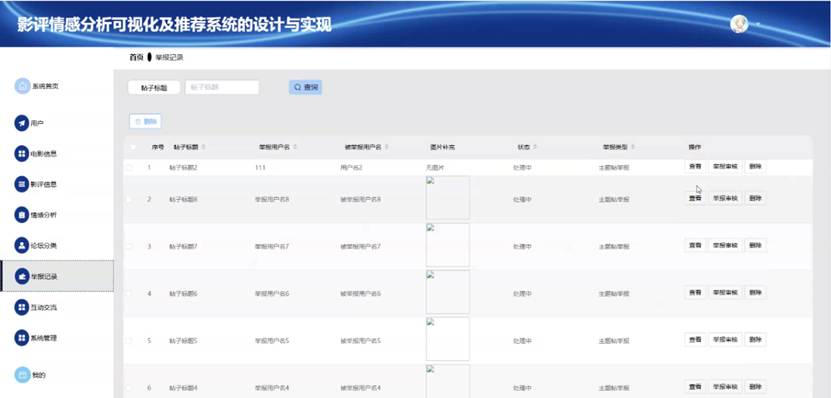Click the batch 删除 button above the table
The height and width of the screenshot is (398, 831).
coord(145,121)
